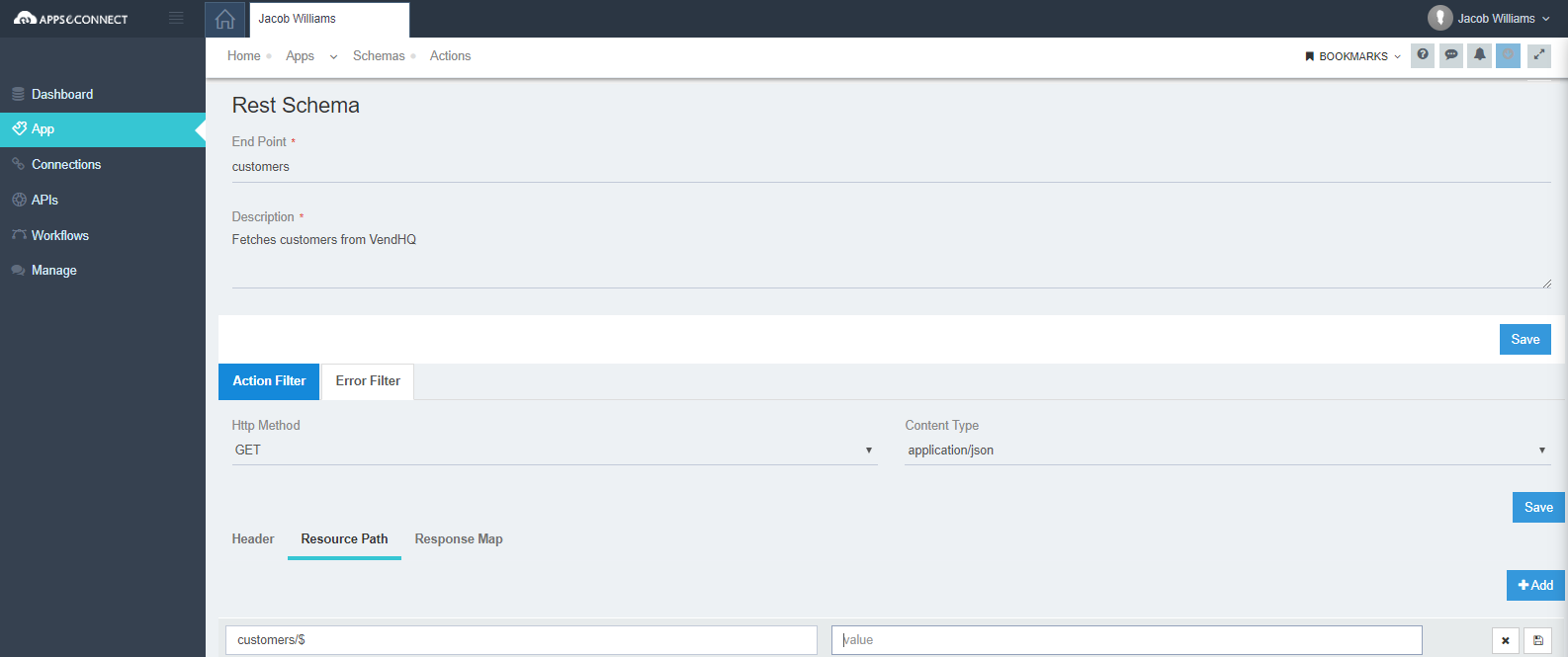The height and width of the screenshot is (657, 1568).
Task: Click the Manage icon in sidebar
Action: click(18, 270)
